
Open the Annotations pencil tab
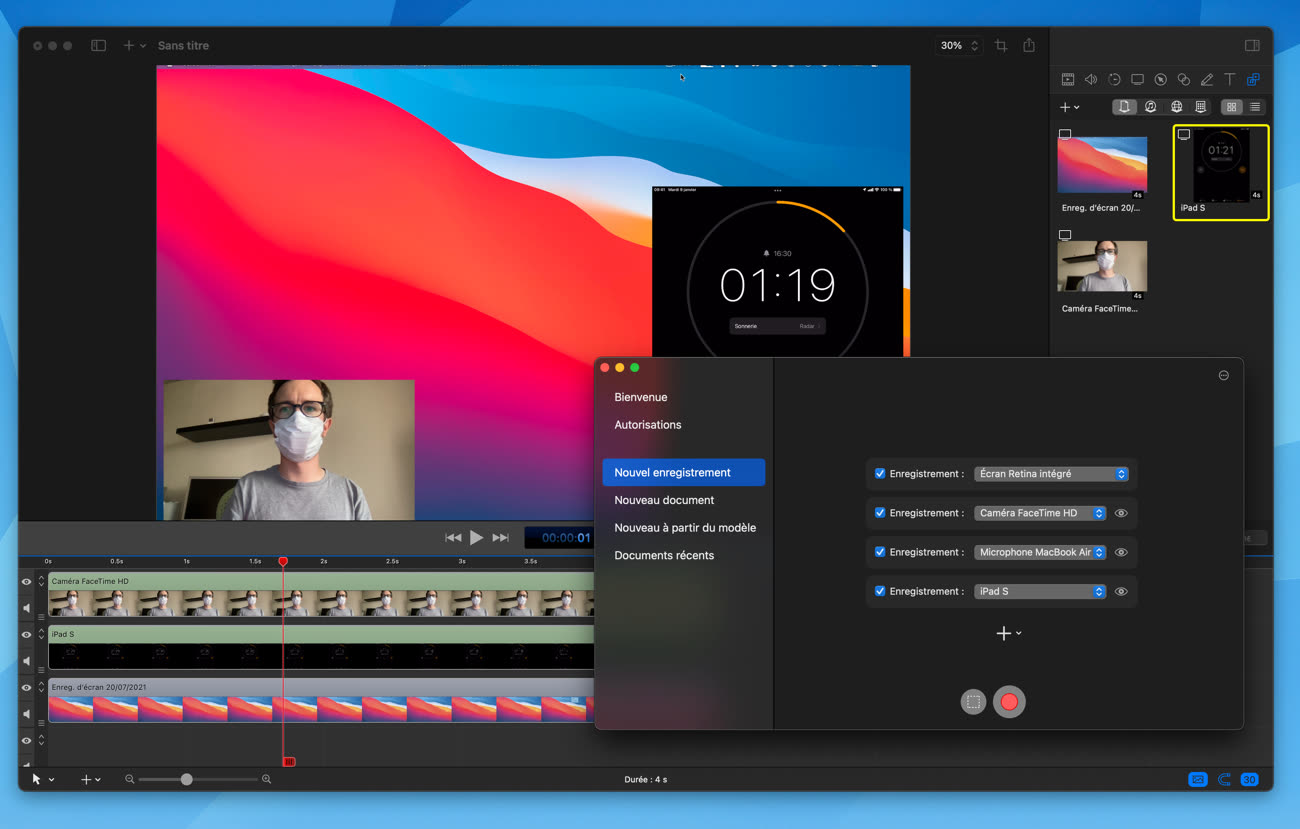point(1206,79)
